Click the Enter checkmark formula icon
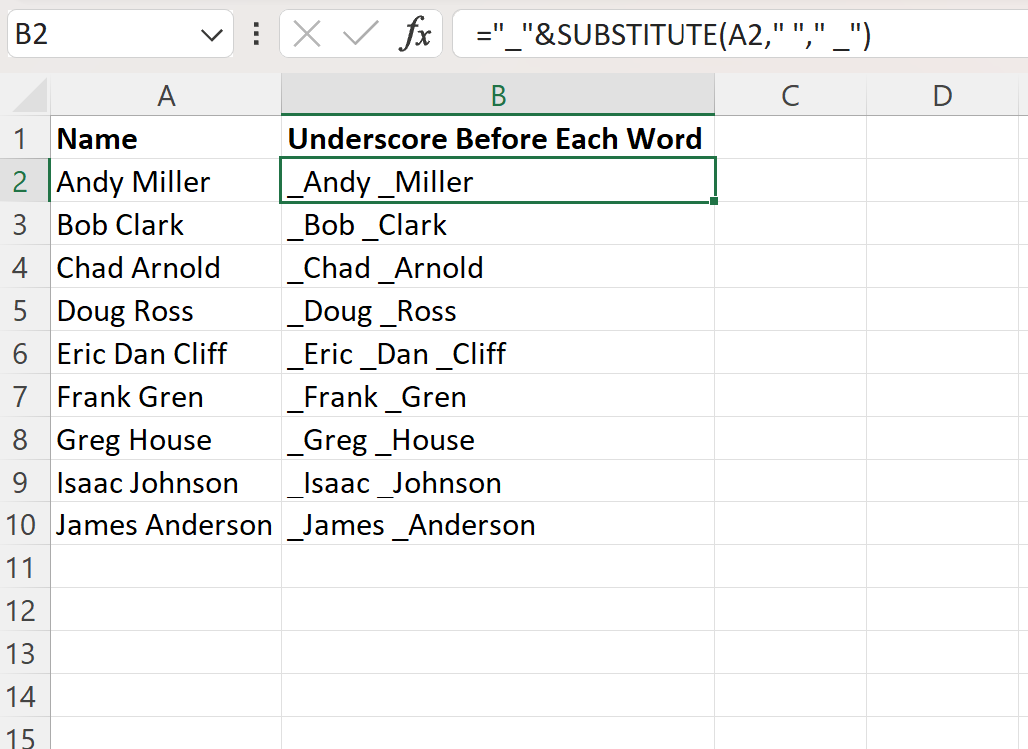1028x749 pixels. click(x=359, y=35)
